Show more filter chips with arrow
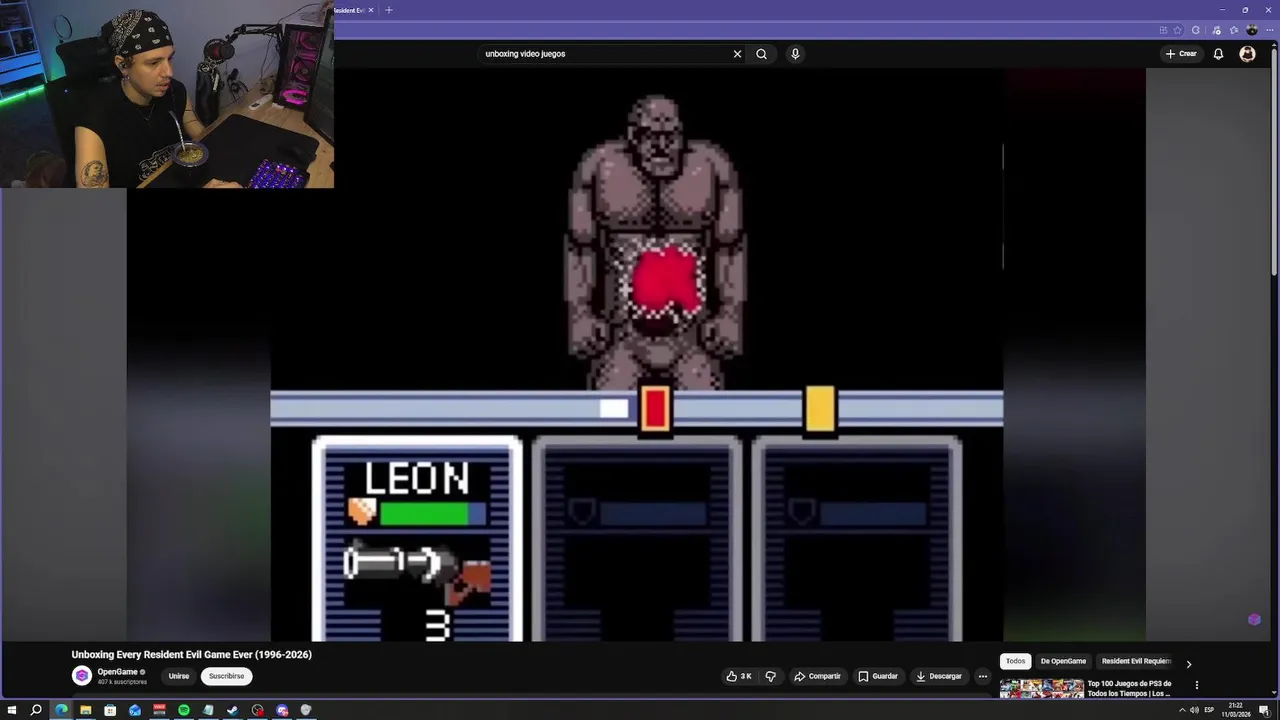This screenshot has width=1280, height=720. click(1188, 663)
